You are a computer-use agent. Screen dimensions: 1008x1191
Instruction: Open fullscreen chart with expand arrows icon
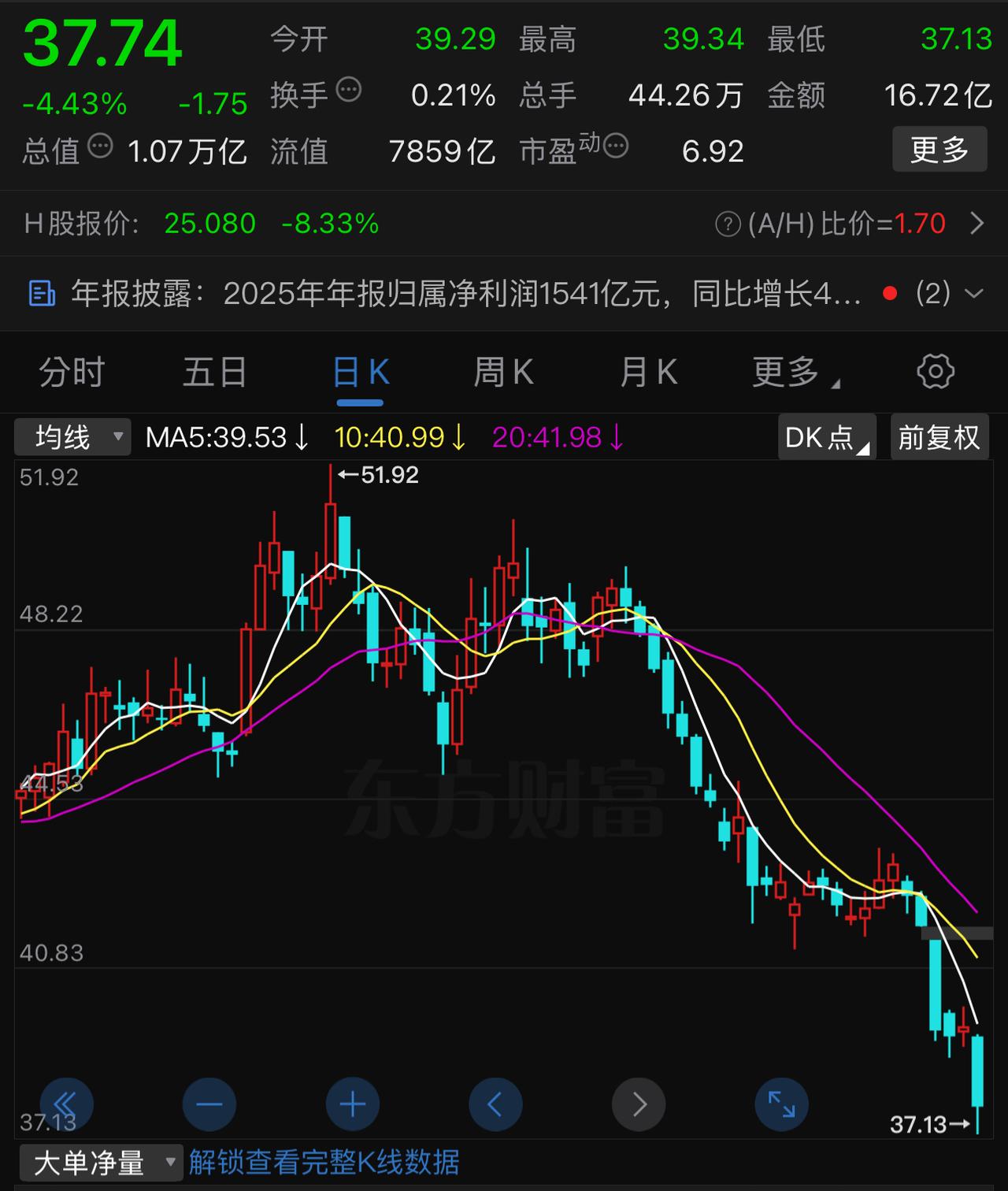click(782, 1104)
